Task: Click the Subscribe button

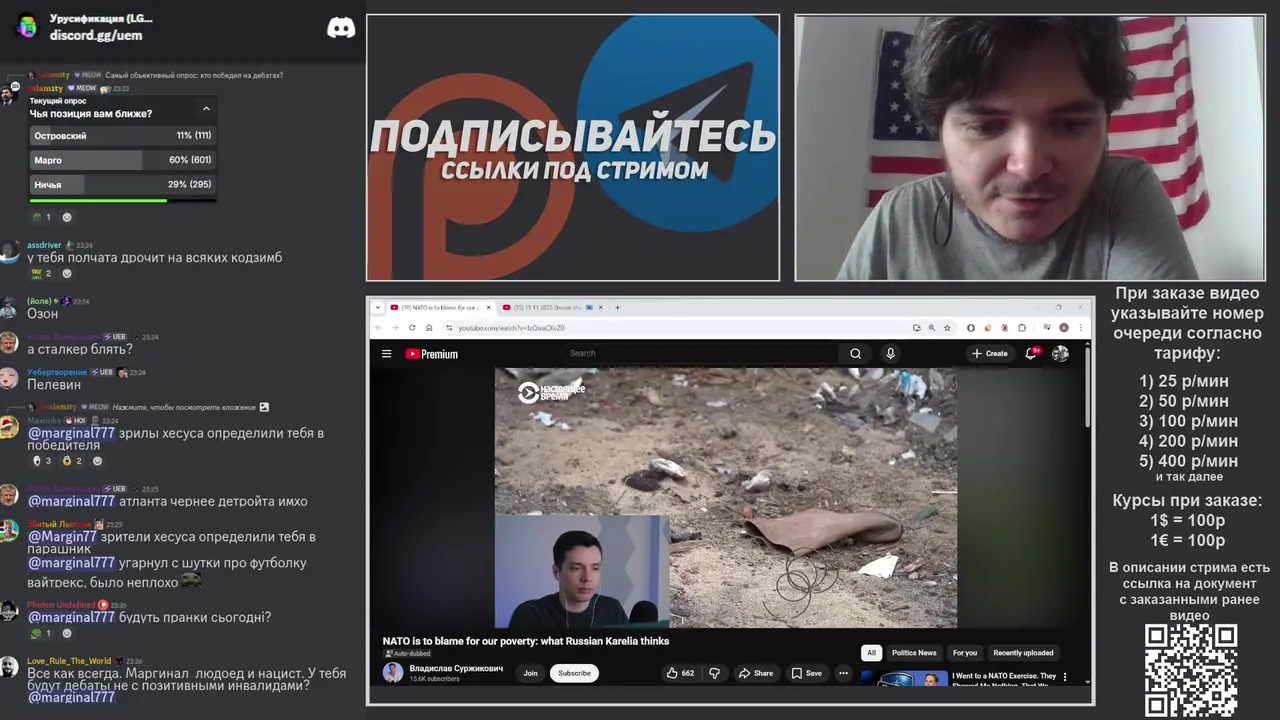Action: [x=574, y=673]
